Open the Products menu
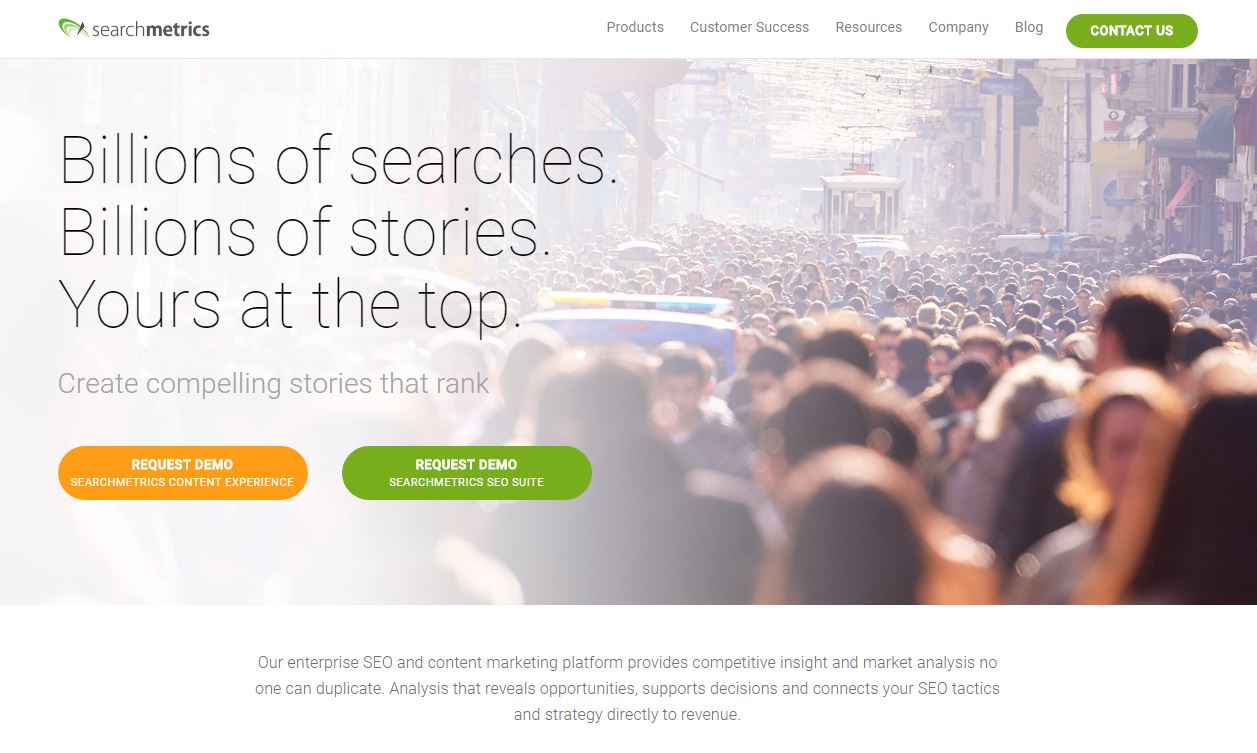 635,27
